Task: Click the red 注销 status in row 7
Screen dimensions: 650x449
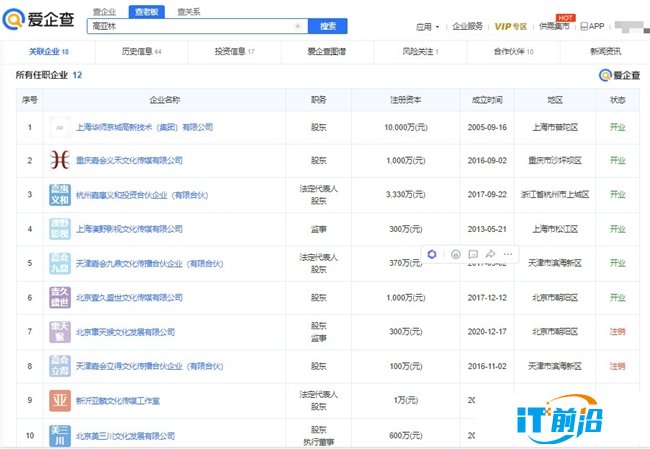Action: 617,332
